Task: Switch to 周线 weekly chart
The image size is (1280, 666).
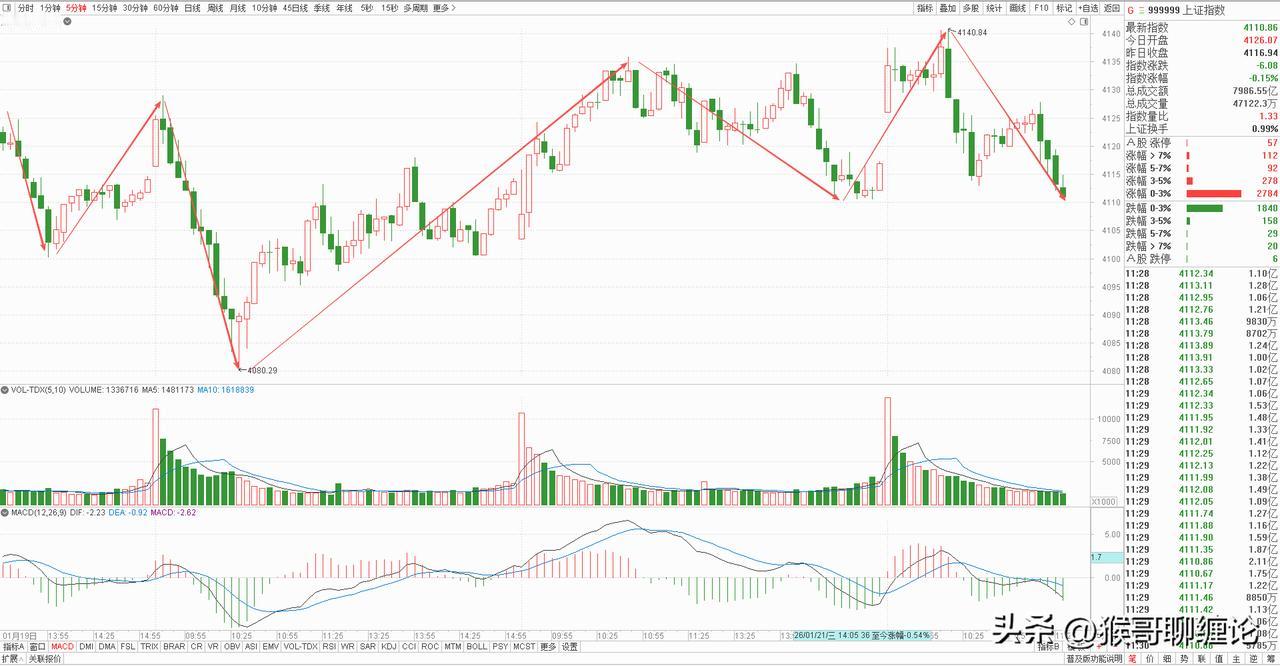Action: [215, 7]
